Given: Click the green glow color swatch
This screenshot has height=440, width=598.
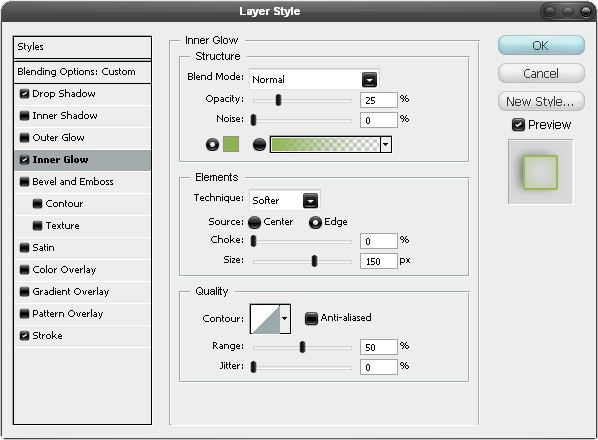Looking at the screenshot, I should [231, 144].
